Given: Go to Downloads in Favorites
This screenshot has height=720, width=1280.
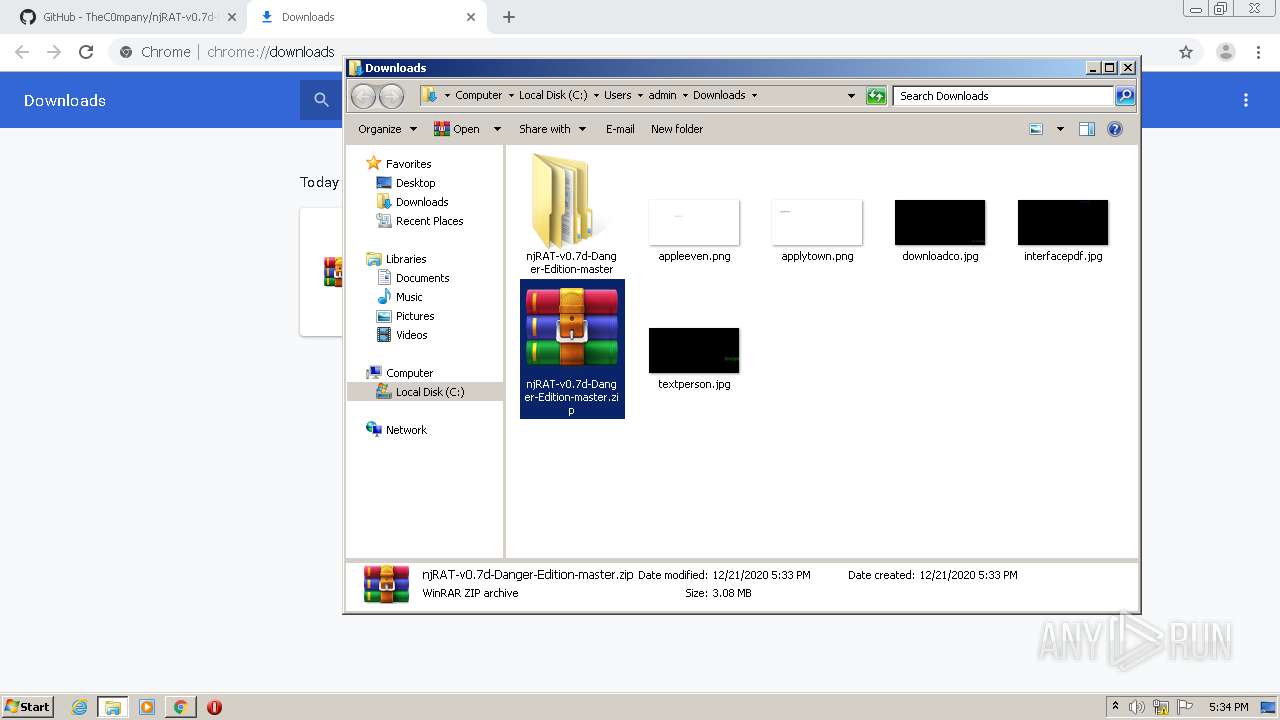Looking at the screenshot, I should 412,202.
